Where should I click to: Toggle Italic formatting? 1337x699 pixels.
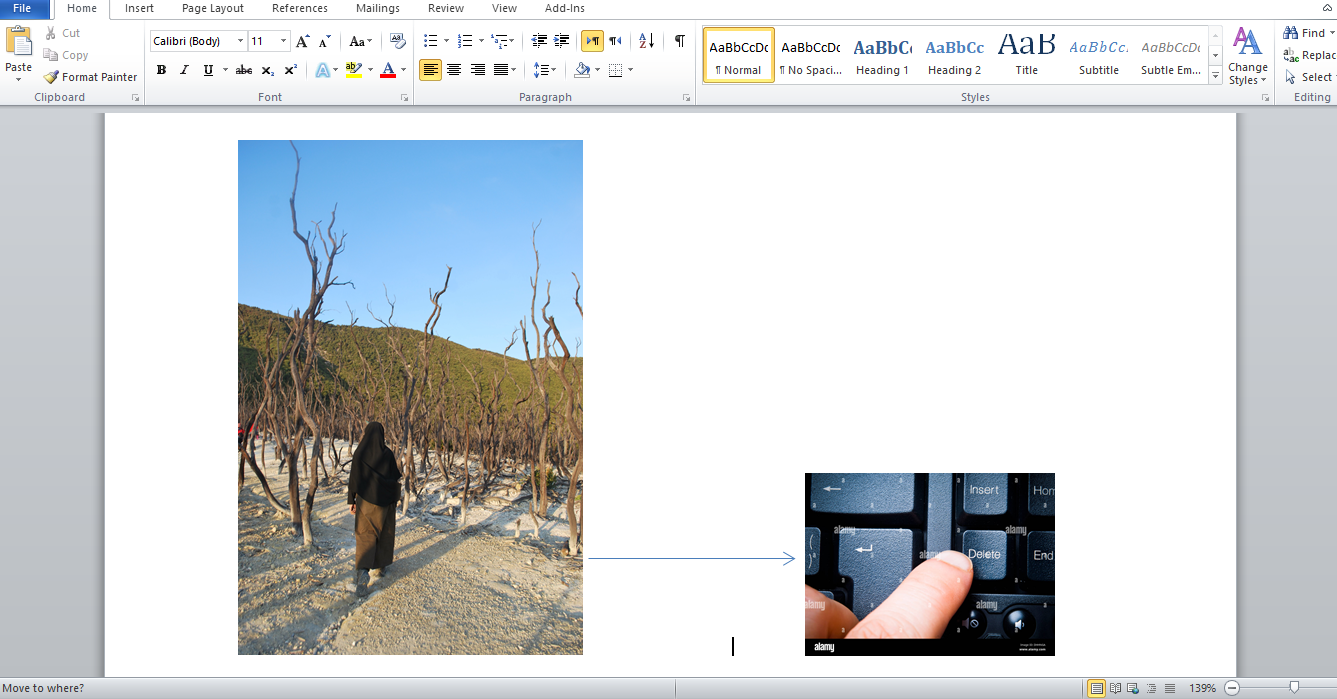click(184, 70)
